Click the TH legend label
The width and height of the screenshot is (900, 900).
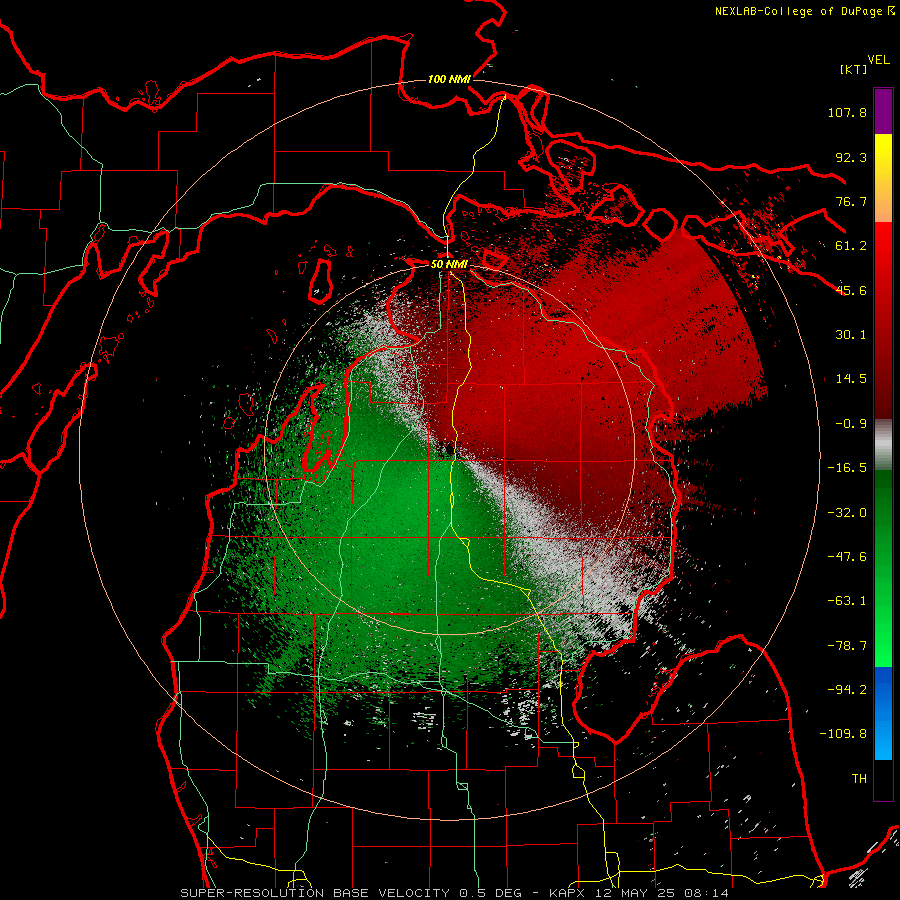(859, 779)
